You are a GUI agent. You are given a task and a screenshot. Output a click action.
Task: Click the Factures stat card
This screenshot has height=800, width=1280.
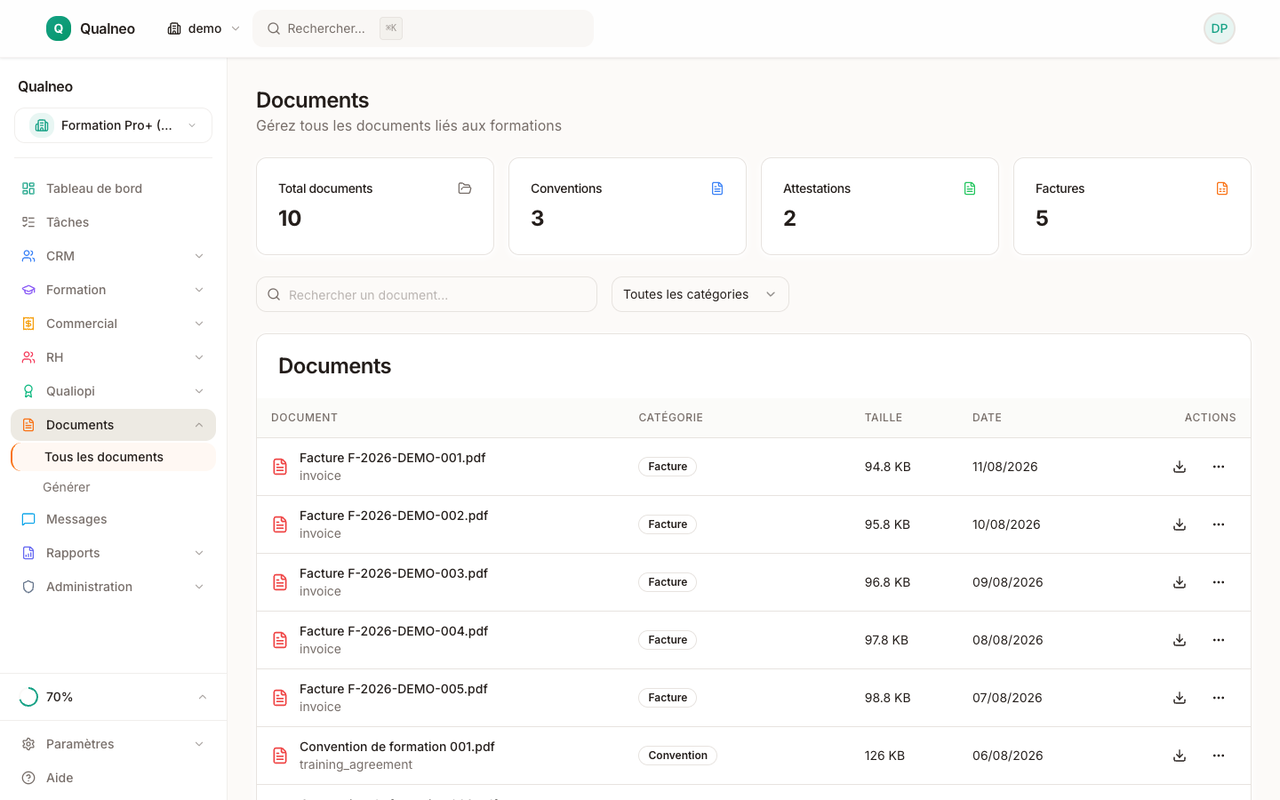[1132, 206]
